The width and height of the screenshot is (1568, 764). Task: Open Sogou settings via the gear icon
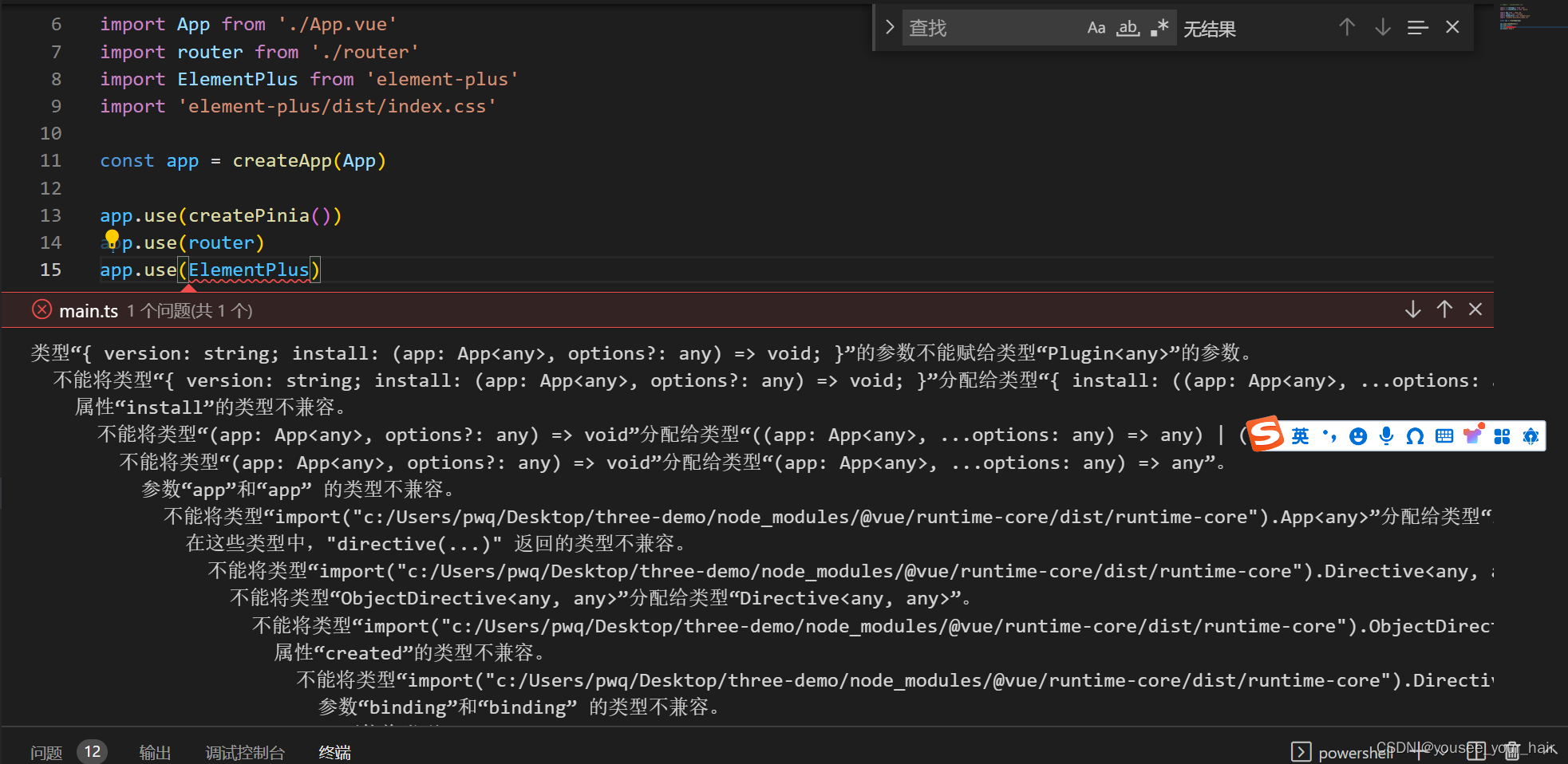pos(1530,436)
